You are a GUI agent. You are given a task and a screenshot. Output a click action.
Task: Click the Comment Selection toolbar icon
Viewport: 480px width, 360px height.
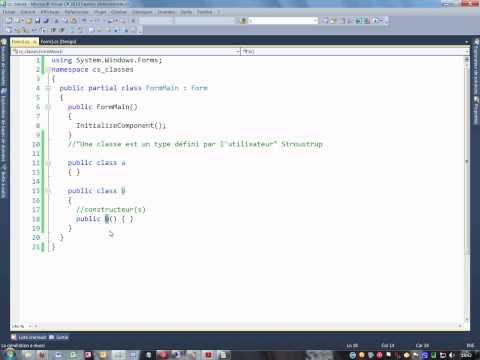coord(73,30)
